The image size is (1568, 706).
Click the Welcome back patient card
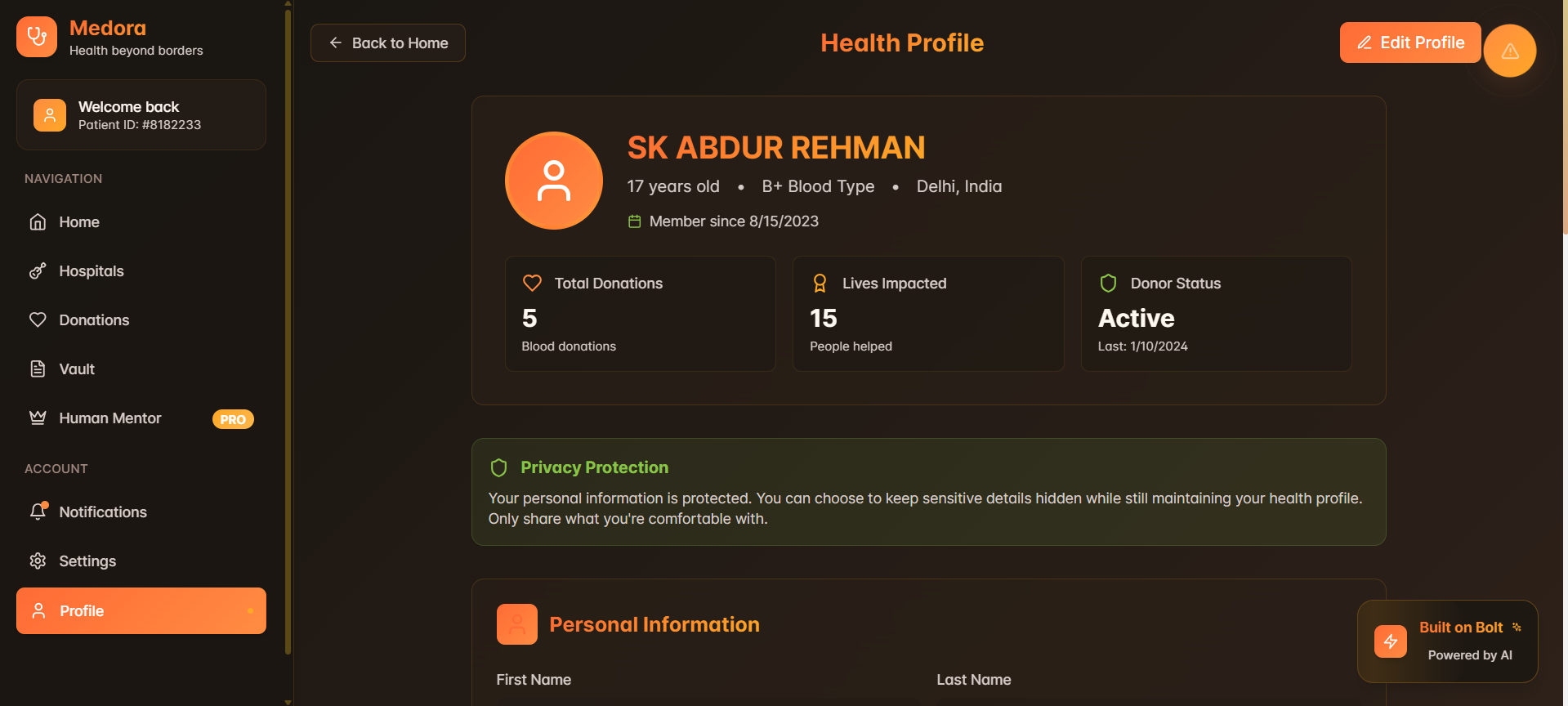coord(141,115)
